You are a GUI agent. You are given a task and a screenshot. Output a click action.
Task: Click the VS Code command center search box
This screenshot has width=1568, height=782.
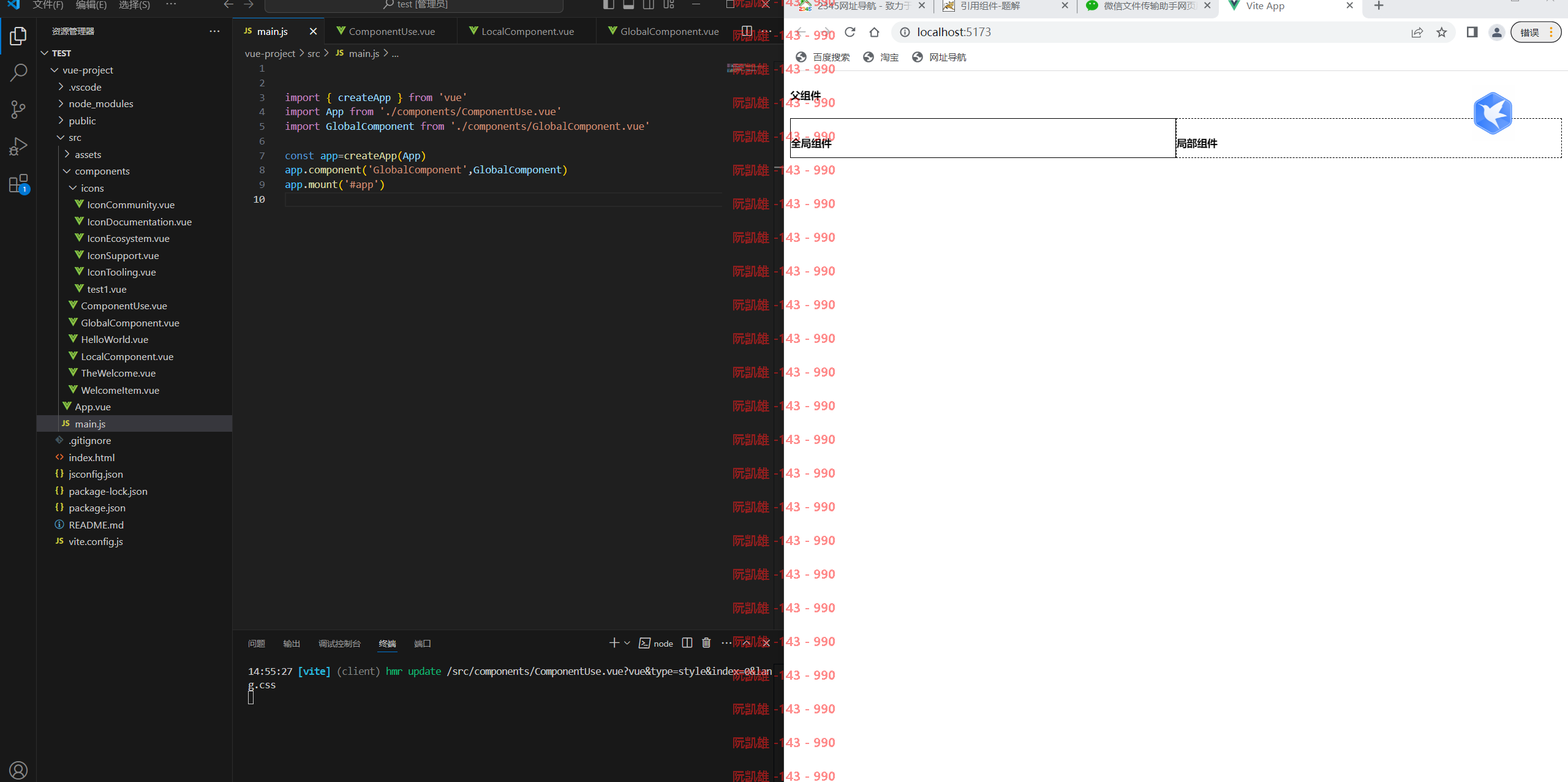(x=414, y=5)
